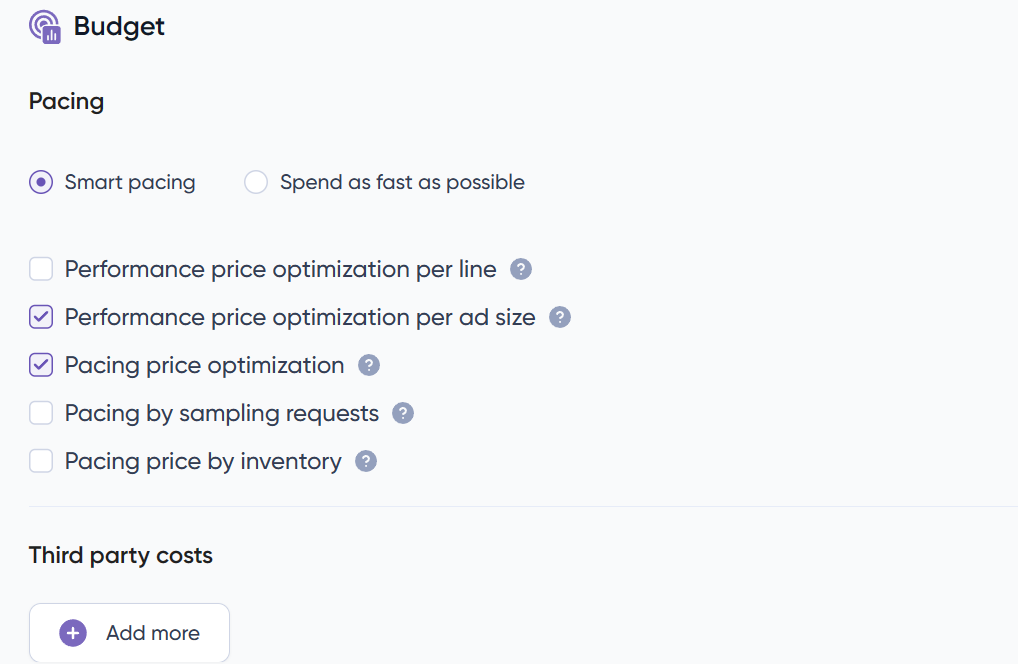Click the Third party costs heading
The height and width of the screenshot is (664, 1018).
pyautogui.click(x=121, y=555)
